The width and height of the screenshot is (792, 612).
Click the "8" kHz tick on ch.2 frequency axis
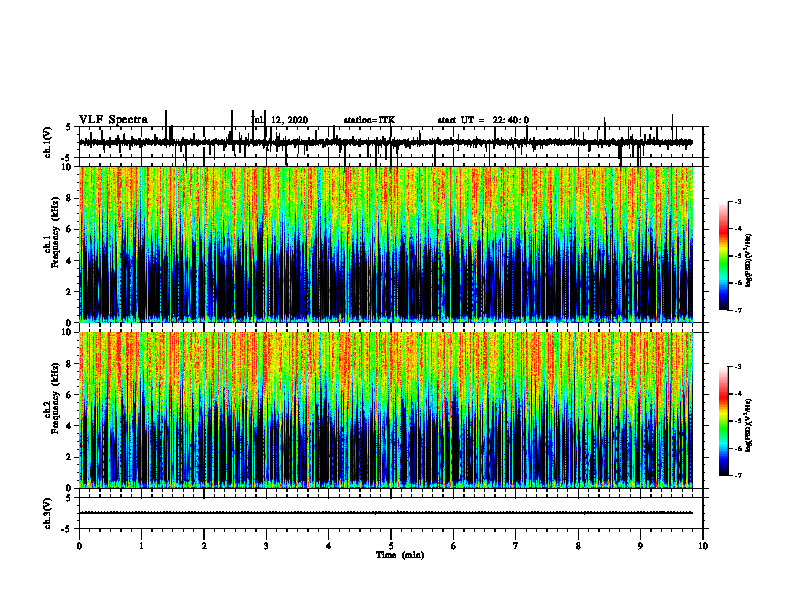(x=70, y=364)
